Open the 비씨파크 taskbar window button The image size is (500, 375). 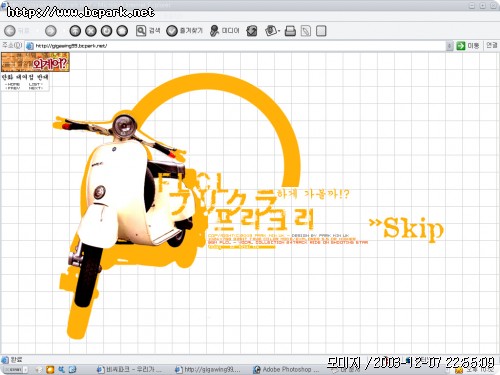(129, 369)
